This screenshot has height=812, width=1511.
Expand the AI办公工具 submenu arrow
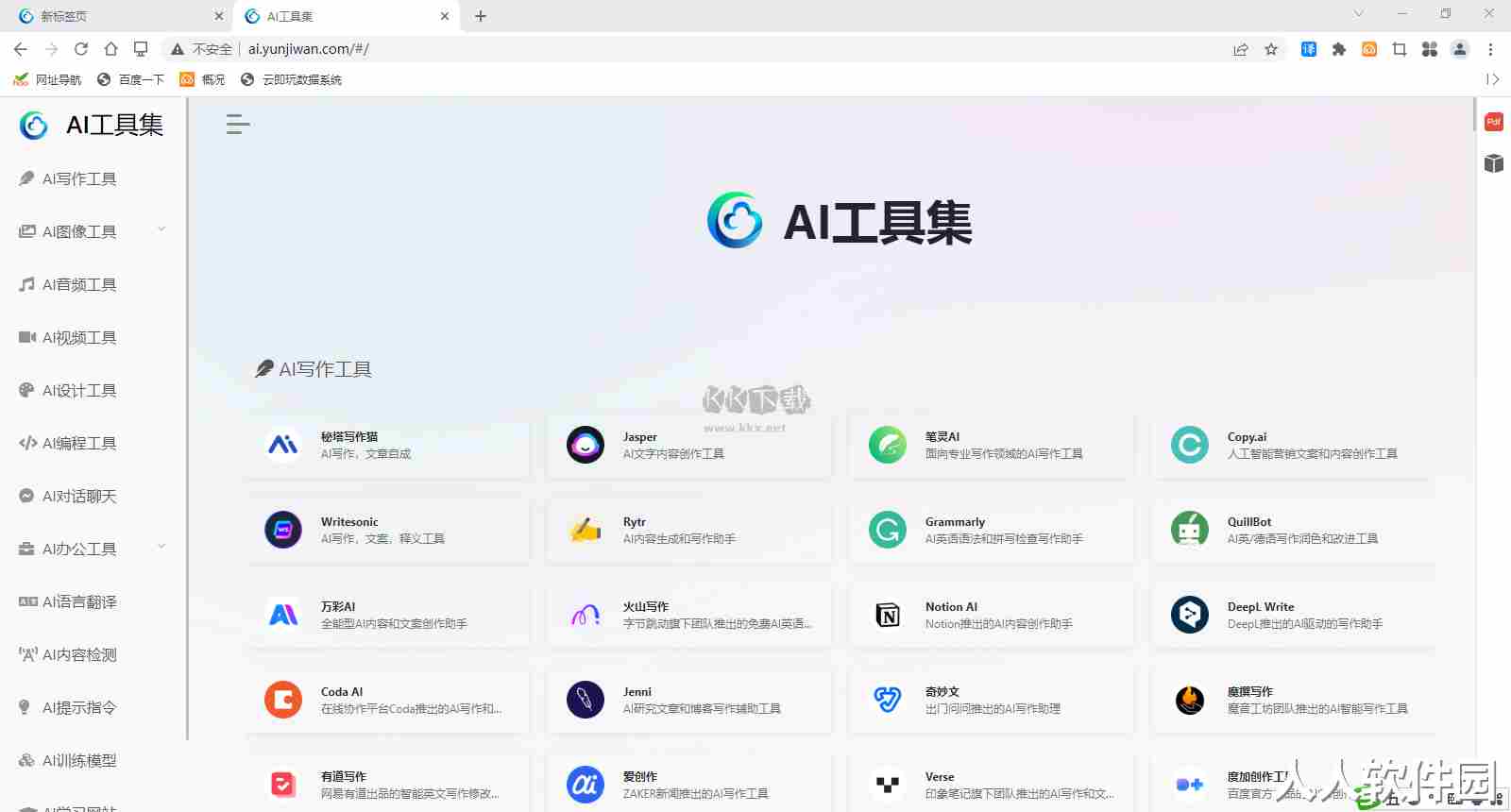161,547
